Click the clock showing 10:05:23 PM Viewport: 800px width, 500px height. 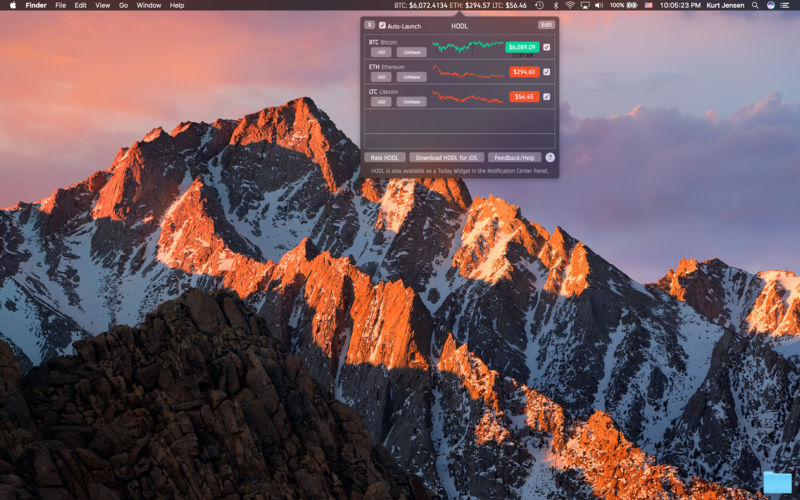click(x=680, y=5)
